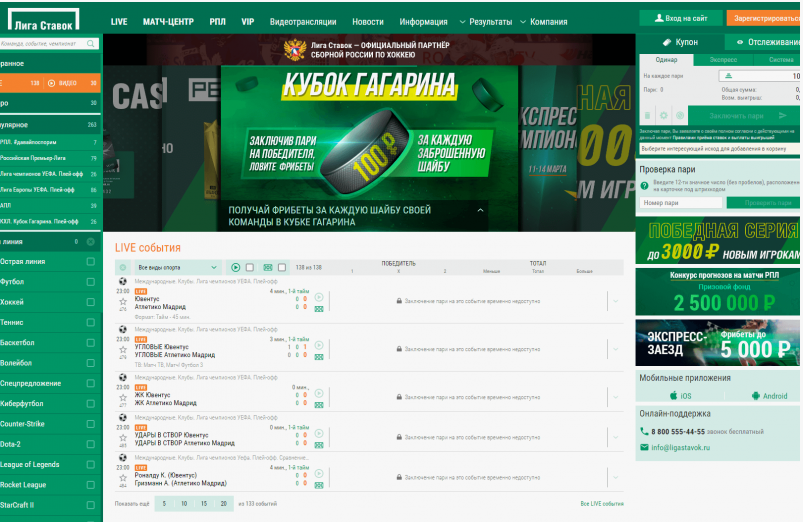Open the МАТЧ-ЦЕНТР menu item
Screen dimensions: 803x522
168,22
